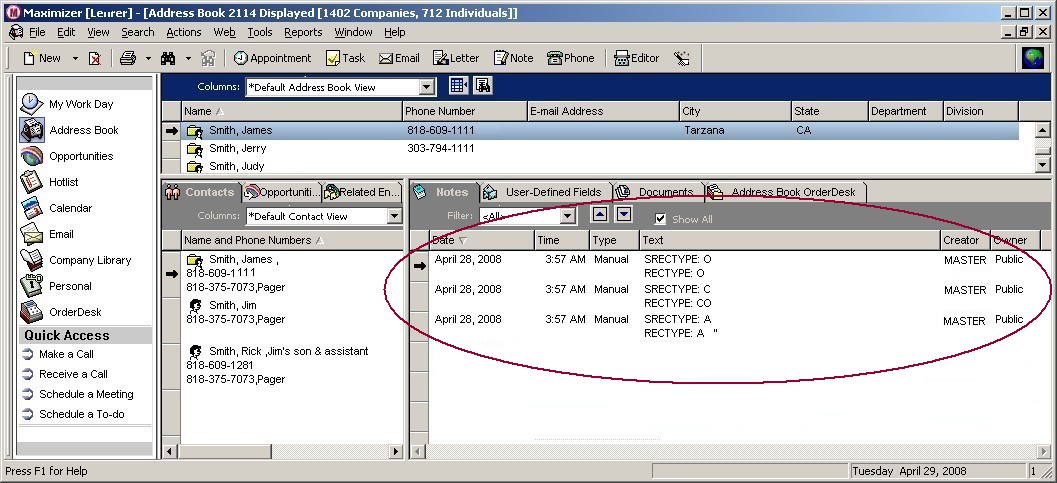Open the Actions menu
Image resolution: width=1057 pixels, height=483 pixels.
(x=183, y=32)
